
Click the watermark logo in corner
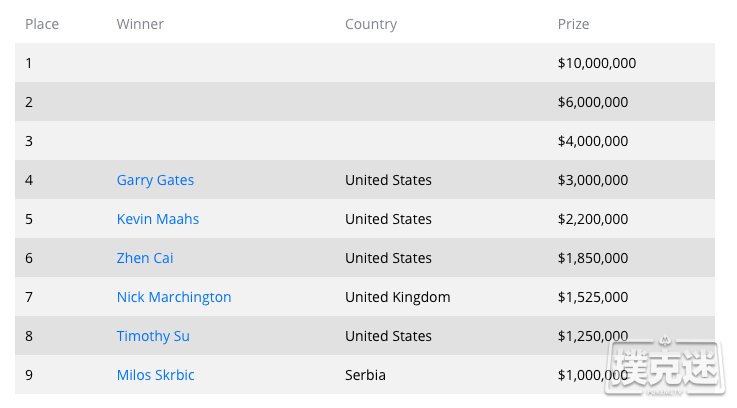pos(664,365)
